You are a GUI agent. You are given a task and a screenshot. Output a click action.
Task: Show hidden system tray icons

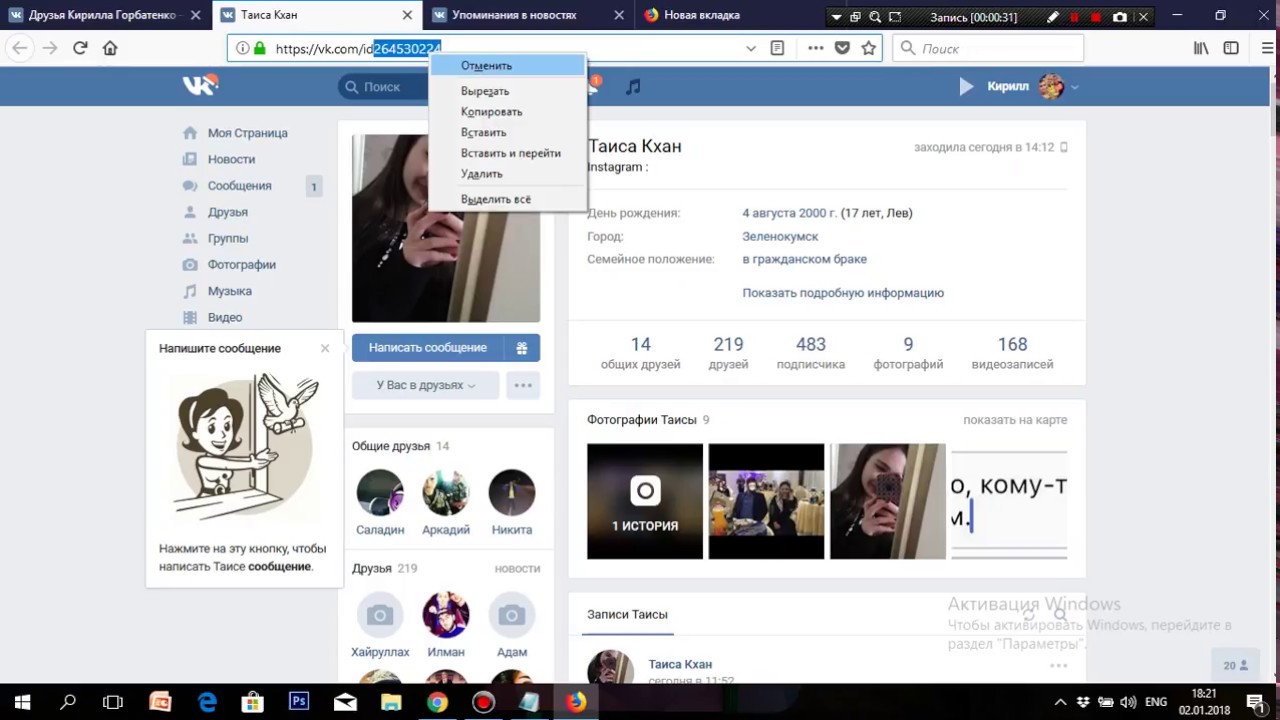click(x=1060, y=702)
